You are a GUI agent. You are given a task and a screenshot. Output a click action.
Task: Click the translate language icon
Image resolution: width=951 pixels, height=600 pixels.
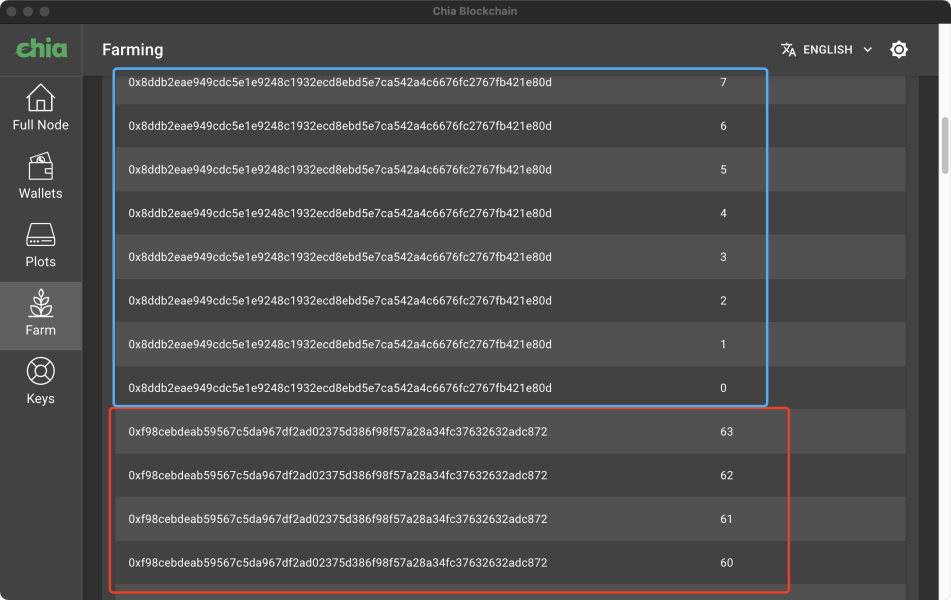pos(789,49)
